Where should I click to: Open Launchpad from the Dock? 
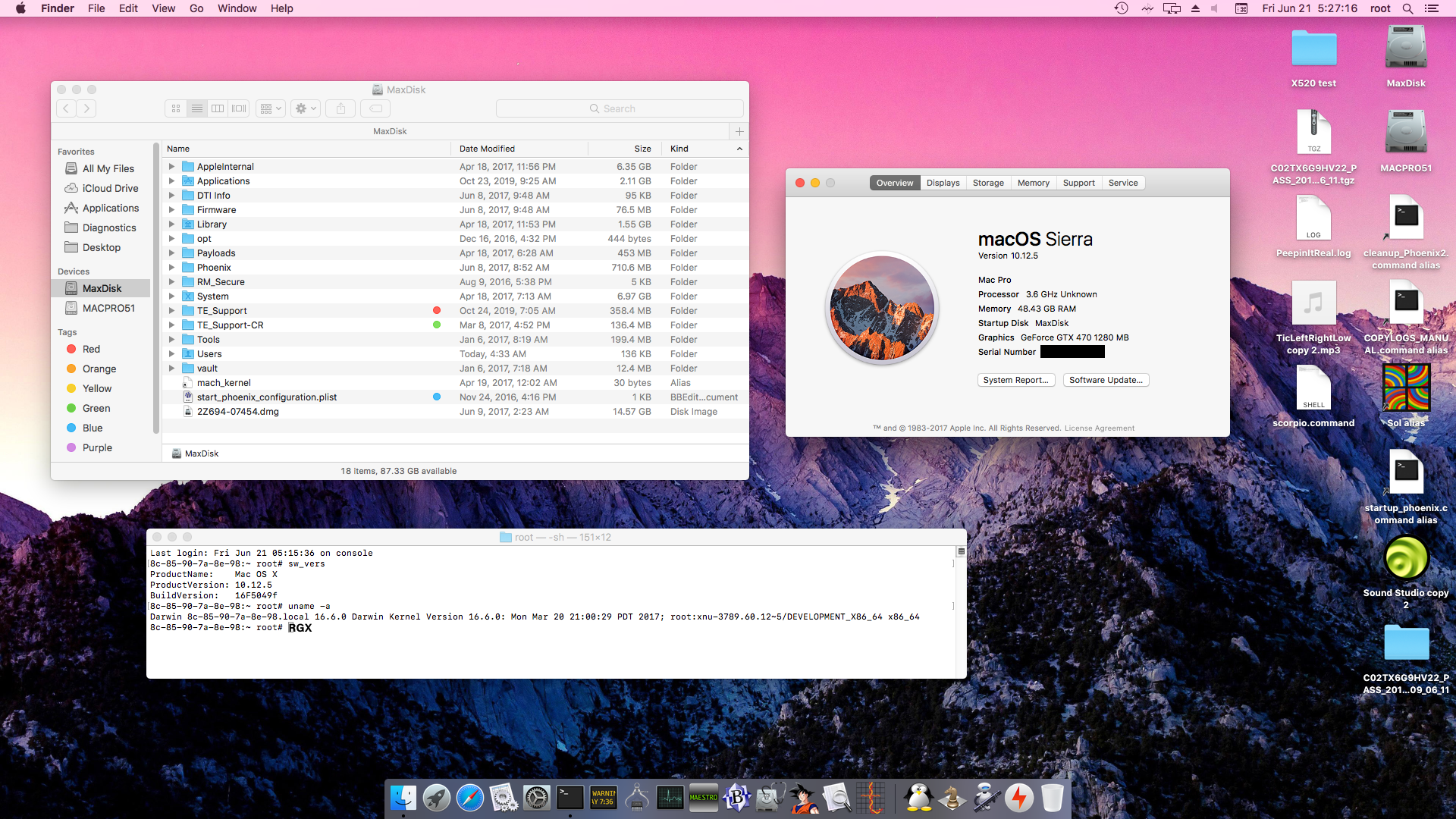pyautogui.click(x=437, y=798)
